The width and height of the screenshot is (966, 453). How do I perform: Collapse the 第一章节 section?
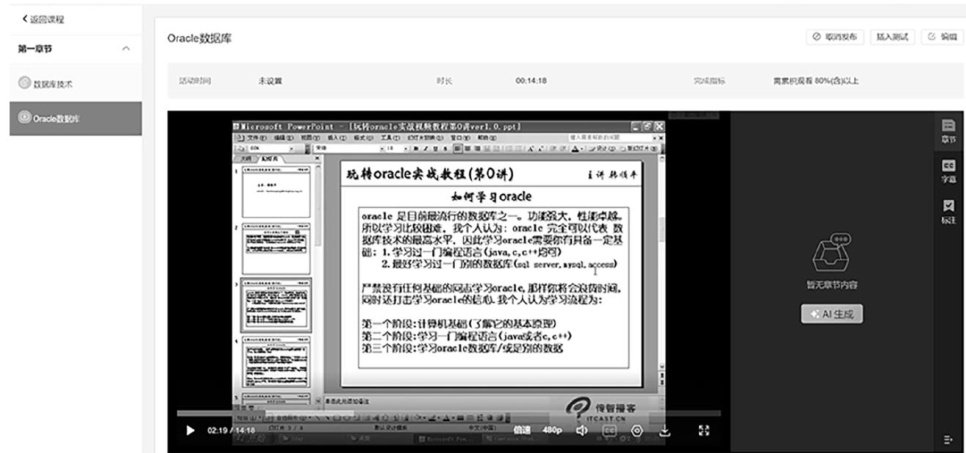pyautogui.click(x=125, y=49)
